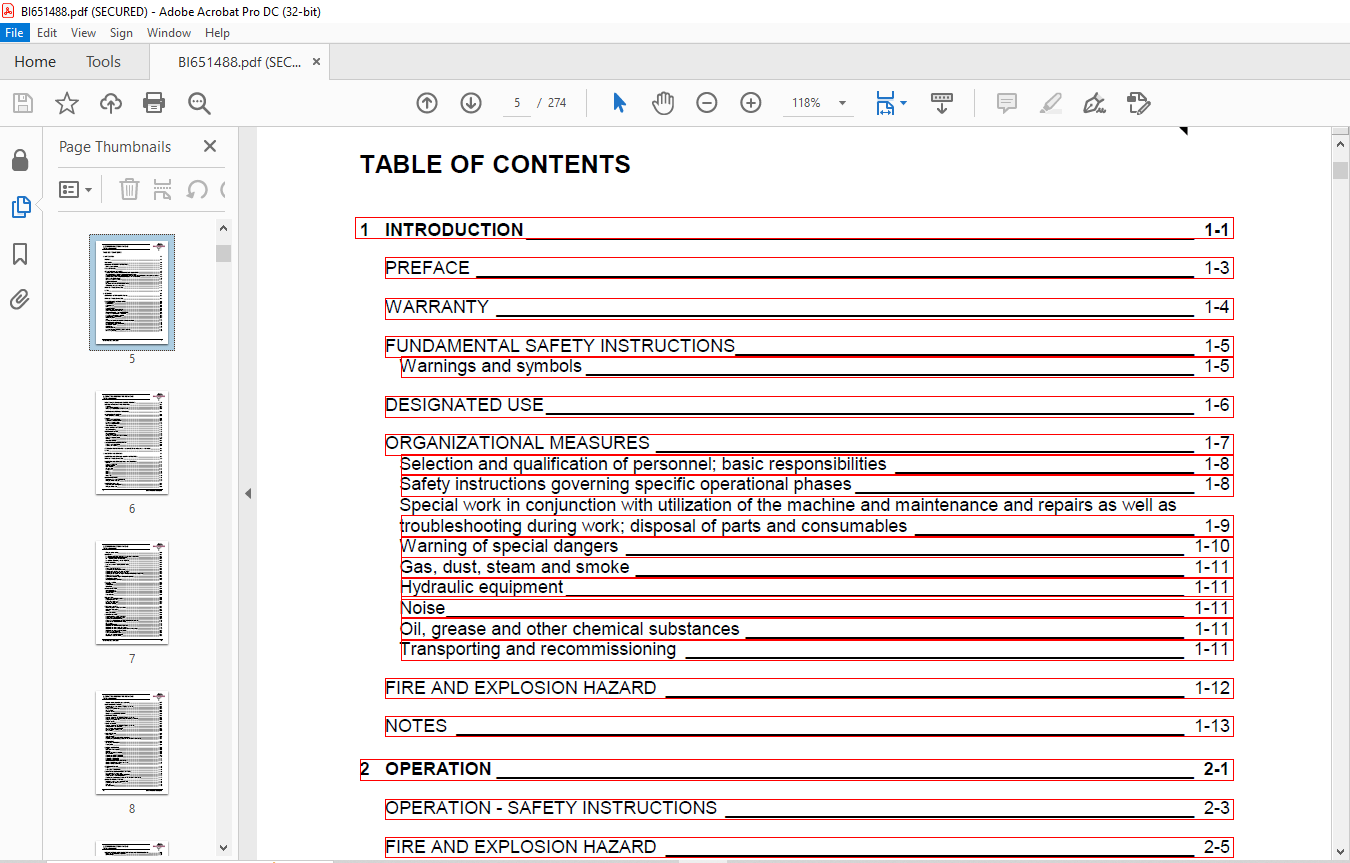Image resolution: width=1350 pixels, height=863 pixels.
Task: Follow the NOTES contents link
Action: tap(809, 726)
